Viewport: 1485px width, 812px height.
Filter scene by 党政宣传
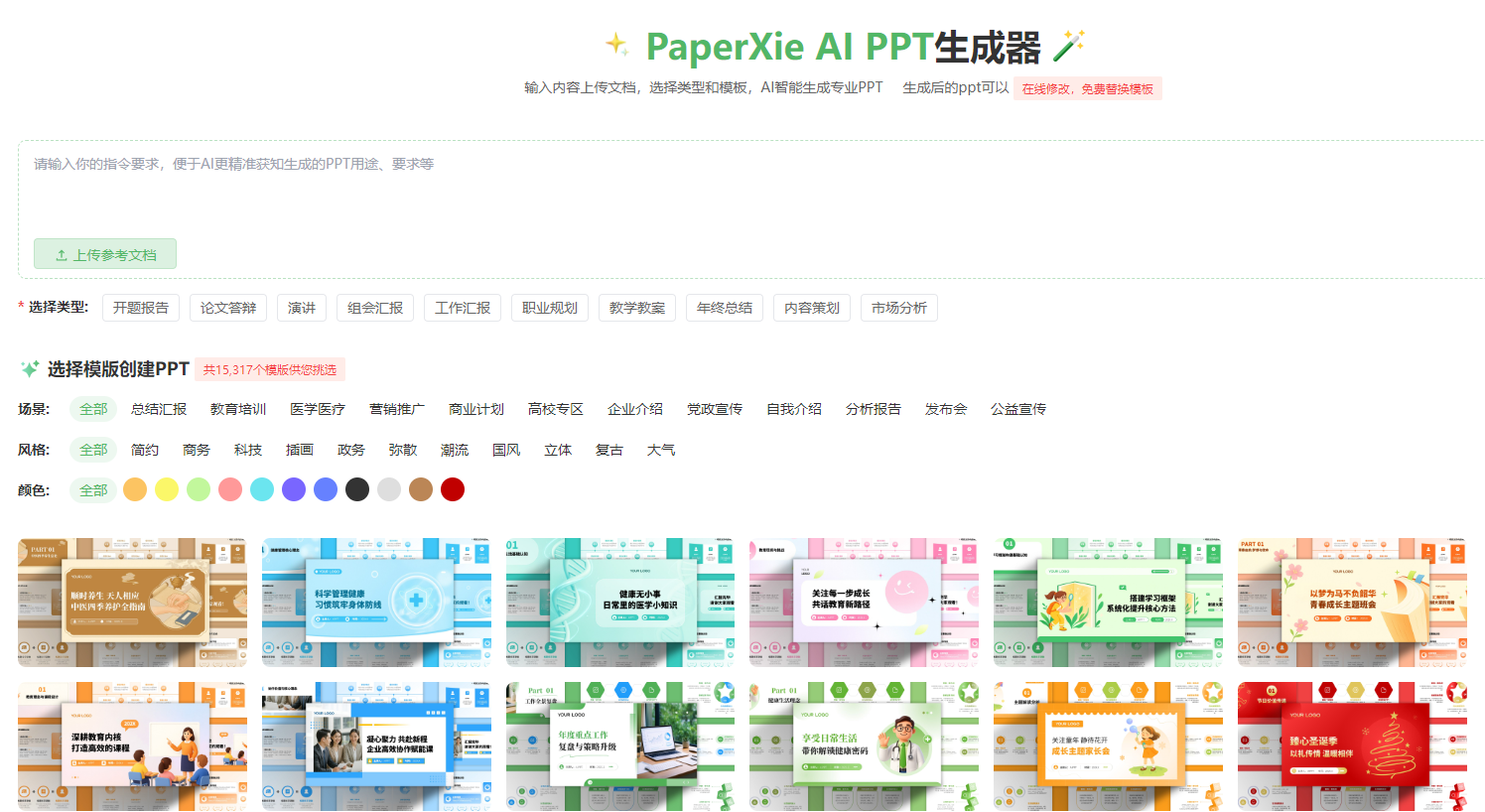click(x=715, y=409)
